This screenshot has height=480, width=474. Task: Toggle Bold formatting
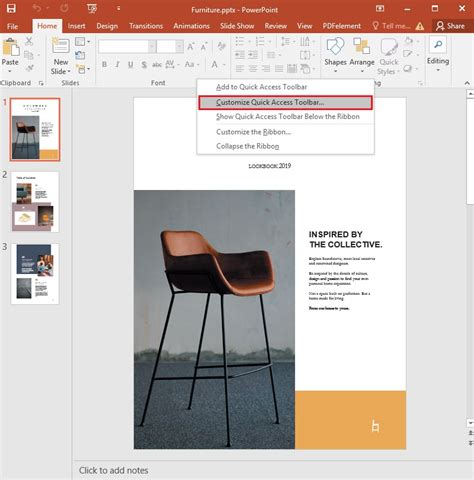[104, 64]
